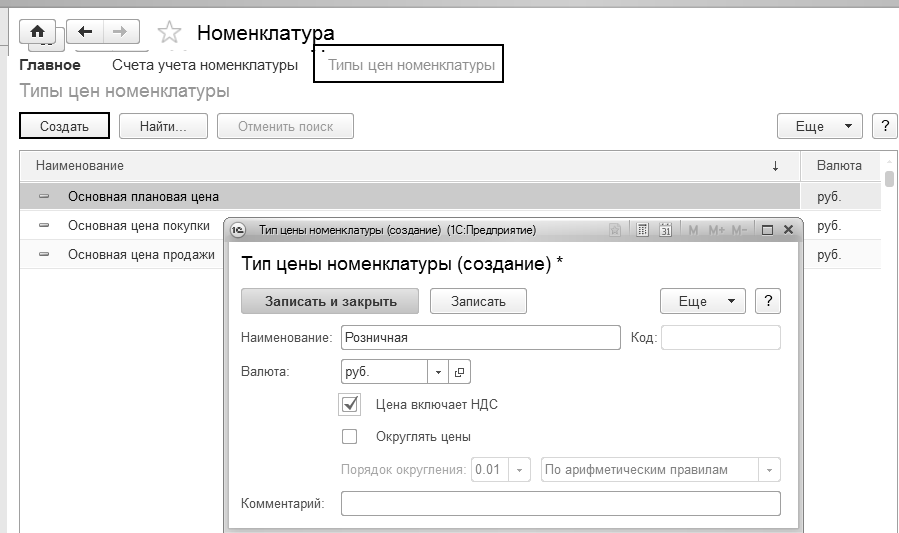Image resolution: width=899 pixels, height=533 pixels.
Task: Click the sort arrow in Наименование header
Action: [775, 166]
